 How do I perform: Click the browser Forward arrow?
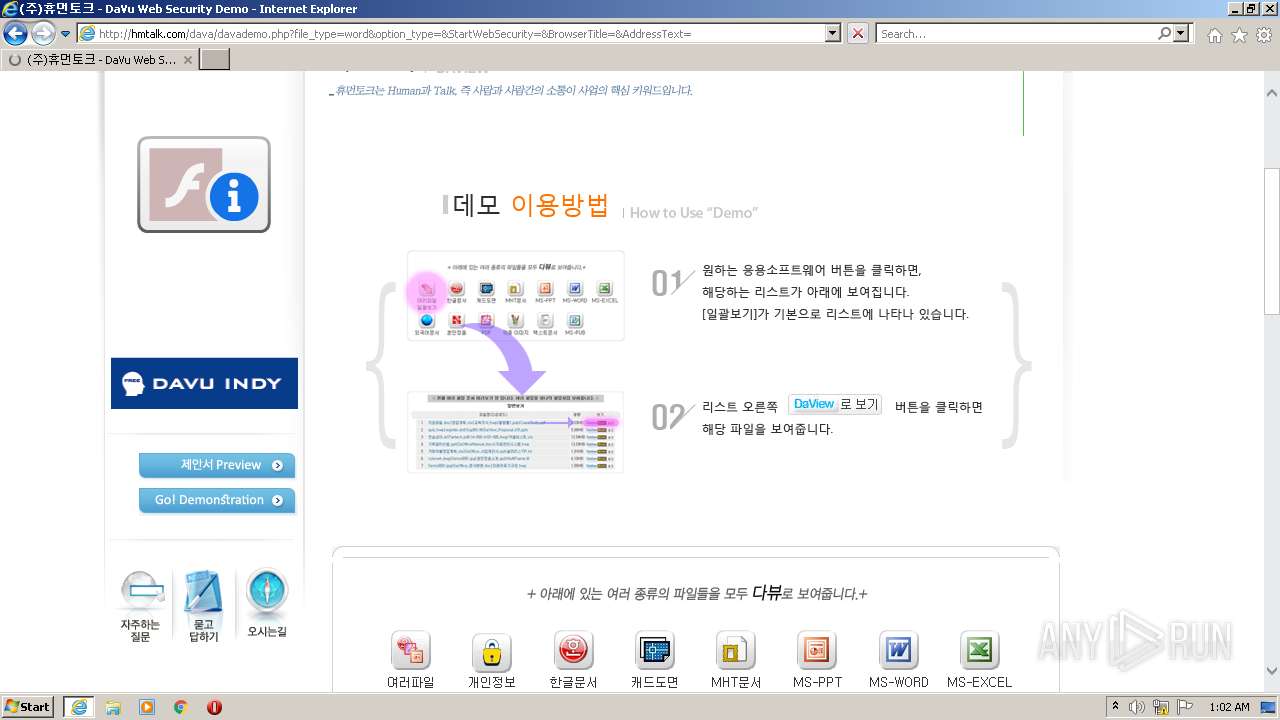tap(43, 34)
